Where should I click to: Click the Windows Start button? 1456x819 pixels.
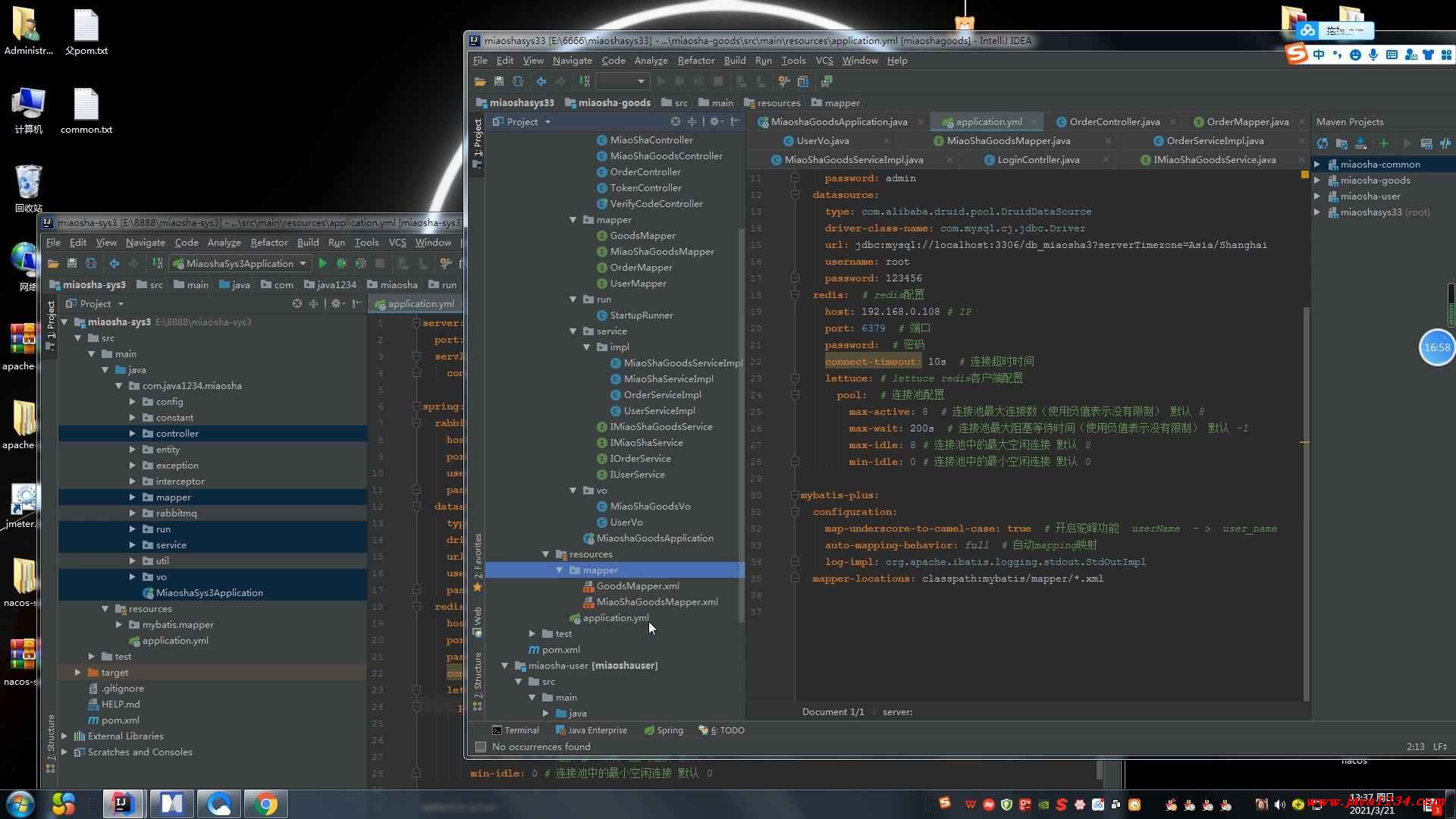click(x=20, y=804)
